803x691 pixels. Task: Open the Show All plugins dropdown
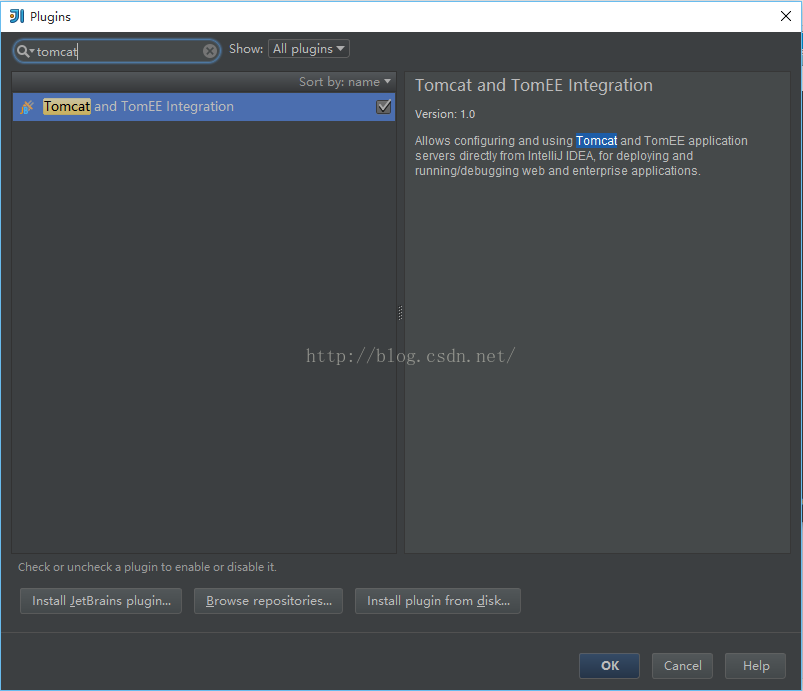(309, 49)
